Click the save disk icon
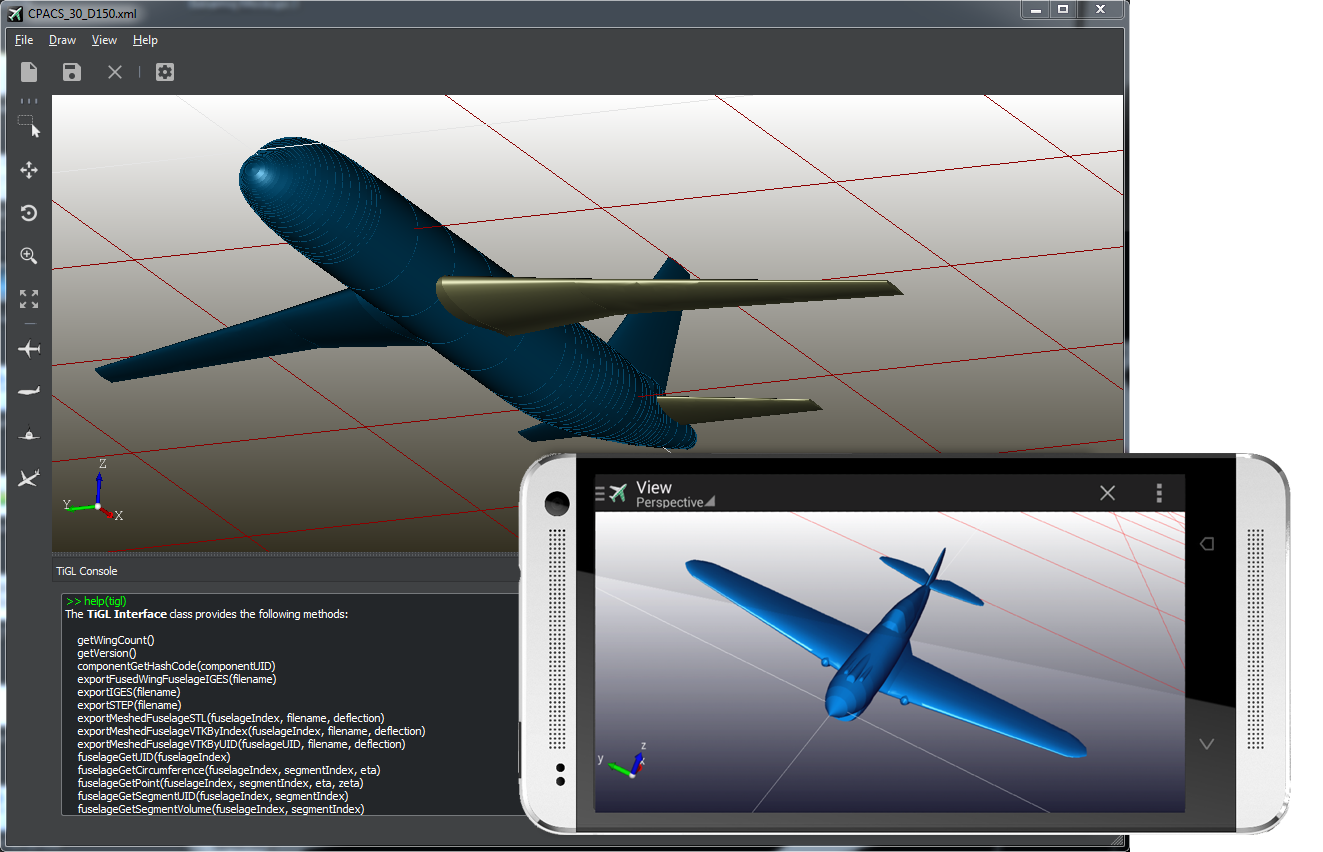1323x852 pixels. pyautogui.click(x=71, y=72)
